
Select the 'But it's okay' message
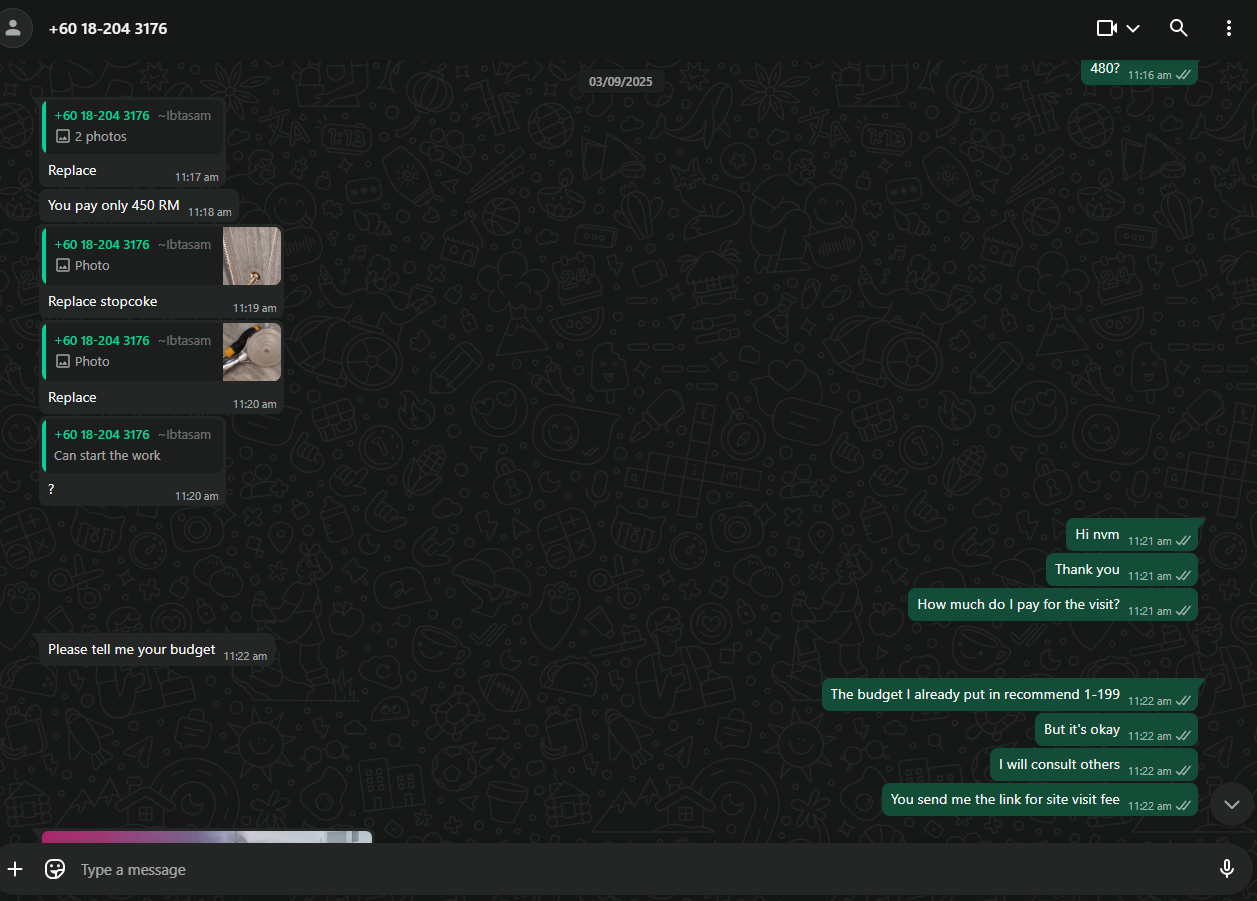pos(1115,730)
